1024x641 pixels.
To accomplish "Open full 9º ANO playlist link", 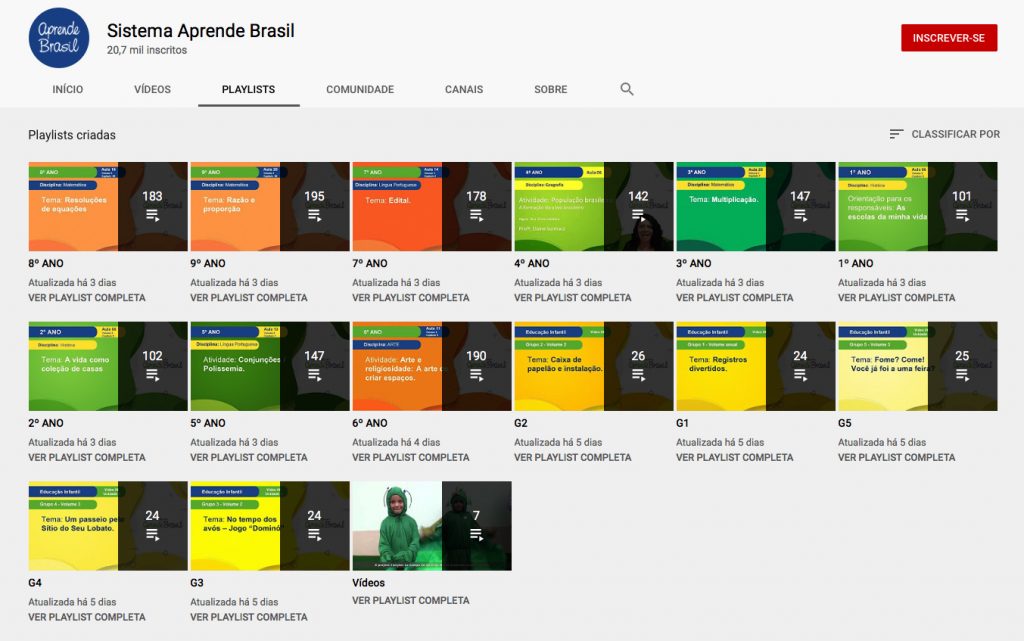I will click(x=249, y=298).
